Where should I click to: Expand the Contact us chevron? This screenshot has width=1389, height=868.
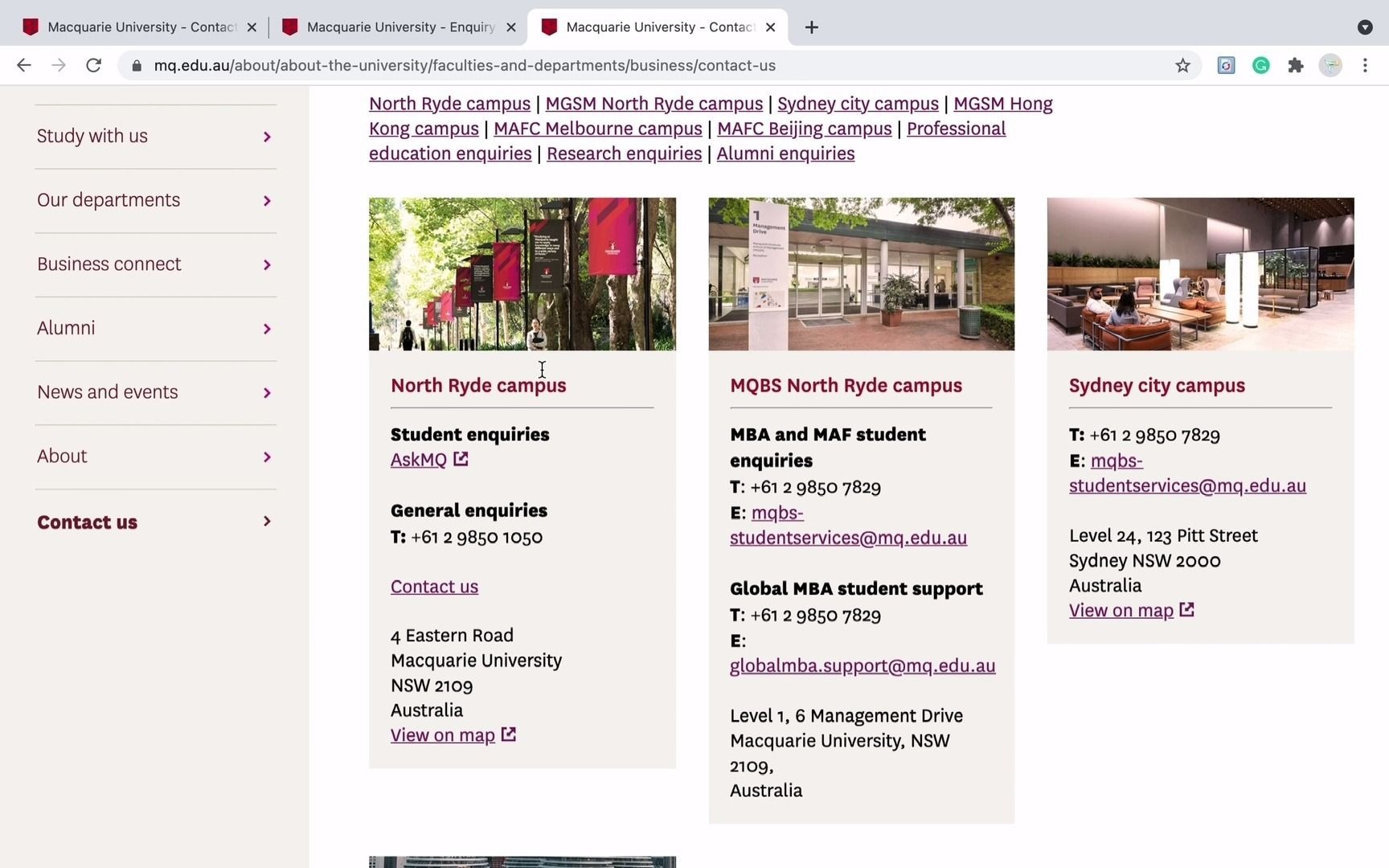267,522
